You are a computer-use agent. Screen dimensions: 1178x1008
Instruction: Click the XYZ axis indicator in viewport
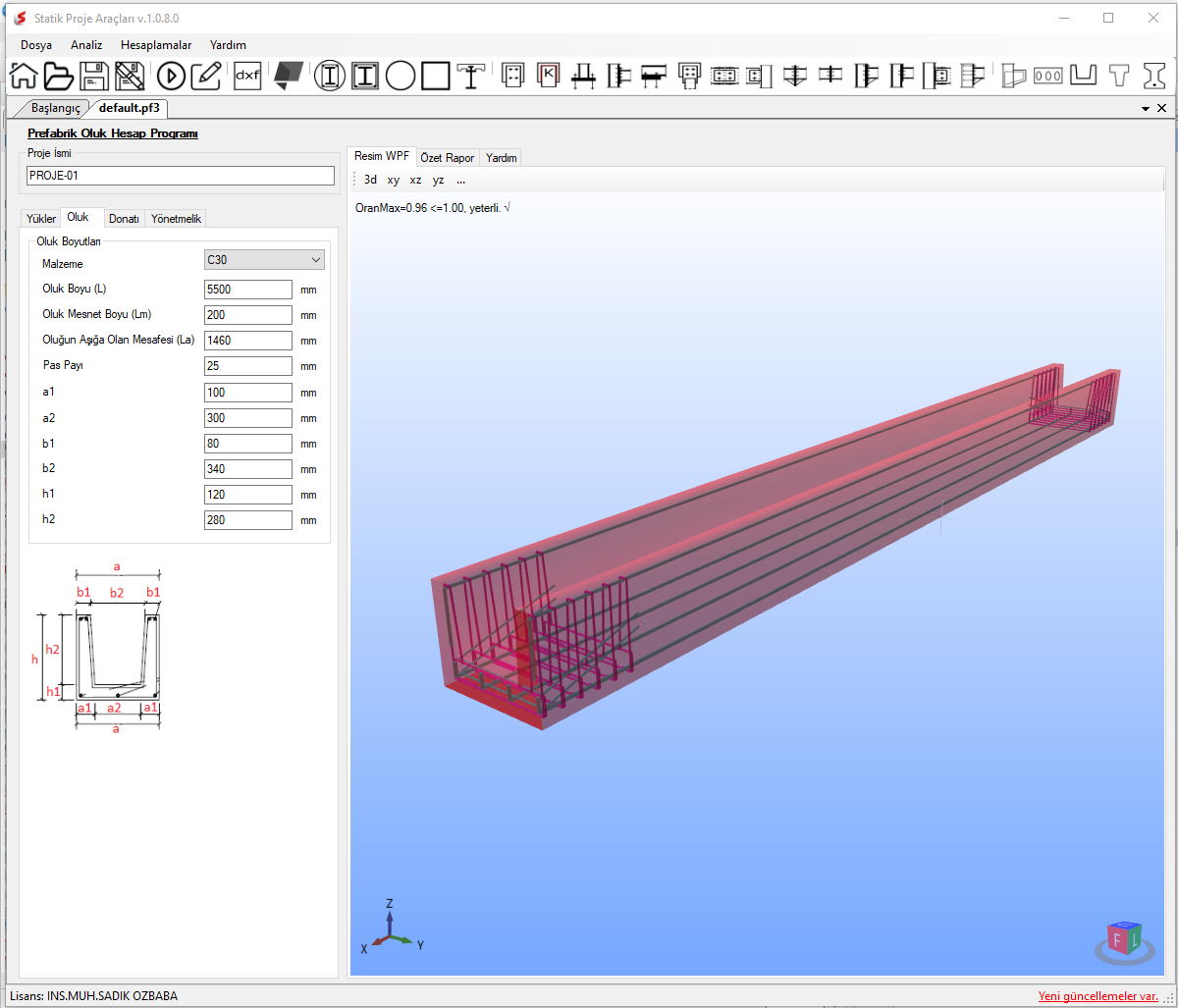(x=390, y=926)
